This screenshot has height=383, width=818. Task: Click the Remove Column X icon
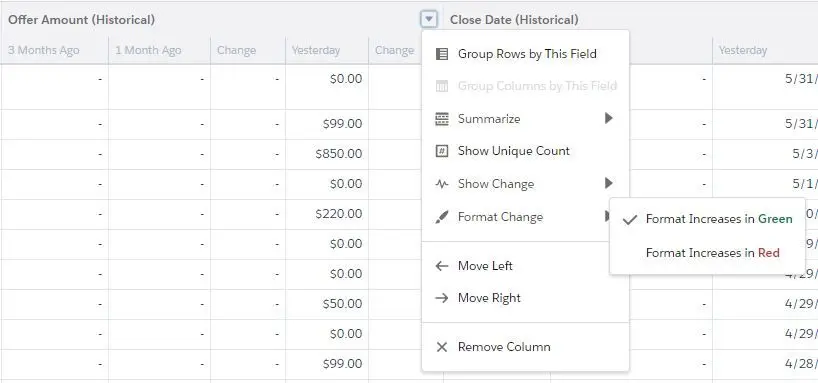pyautogui.click(x=442, y=348)
